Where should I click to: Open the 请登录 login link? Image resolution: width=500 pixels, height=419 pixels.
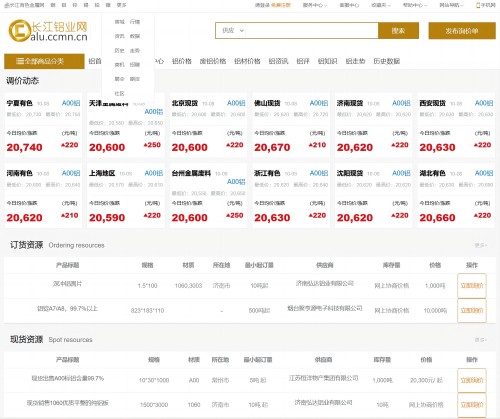[x=262, y=5]
